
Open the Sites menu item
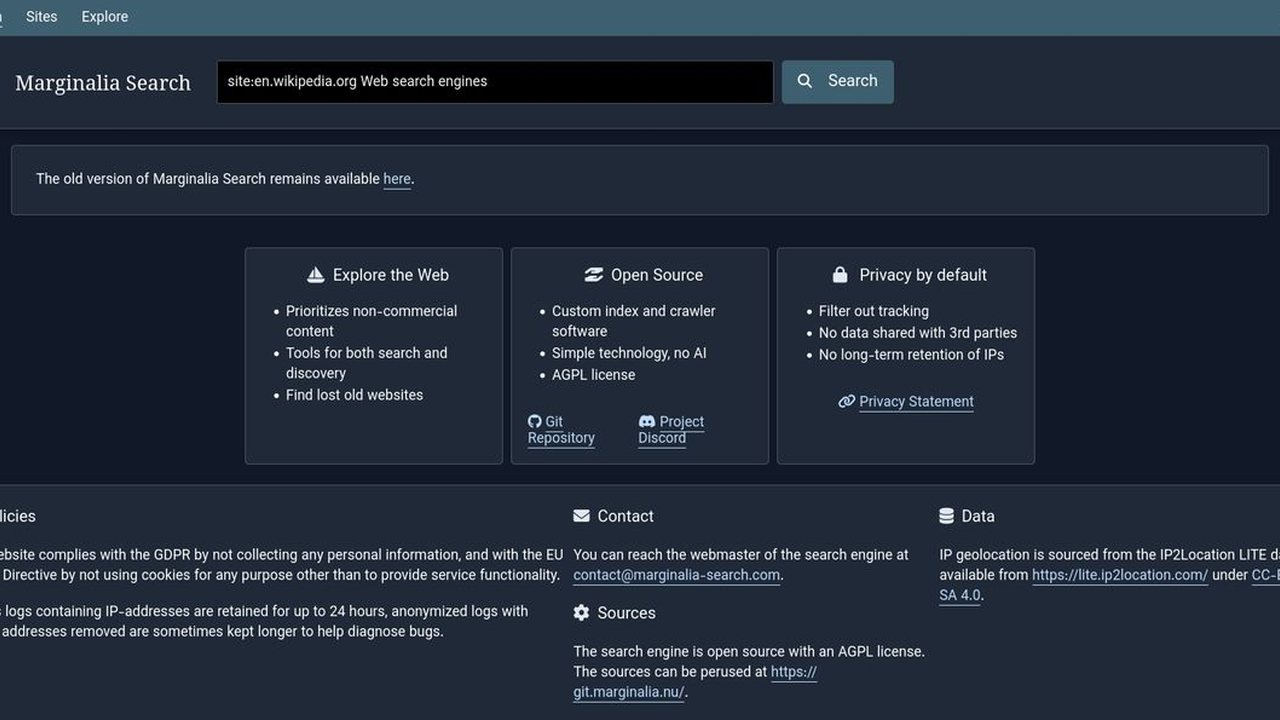[x=41, y=16]
